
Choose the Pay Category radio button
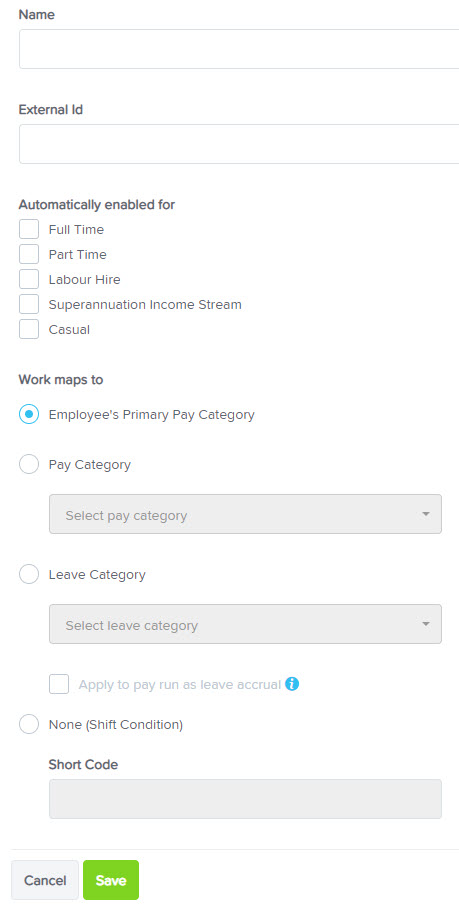click(x=29, y=465)
